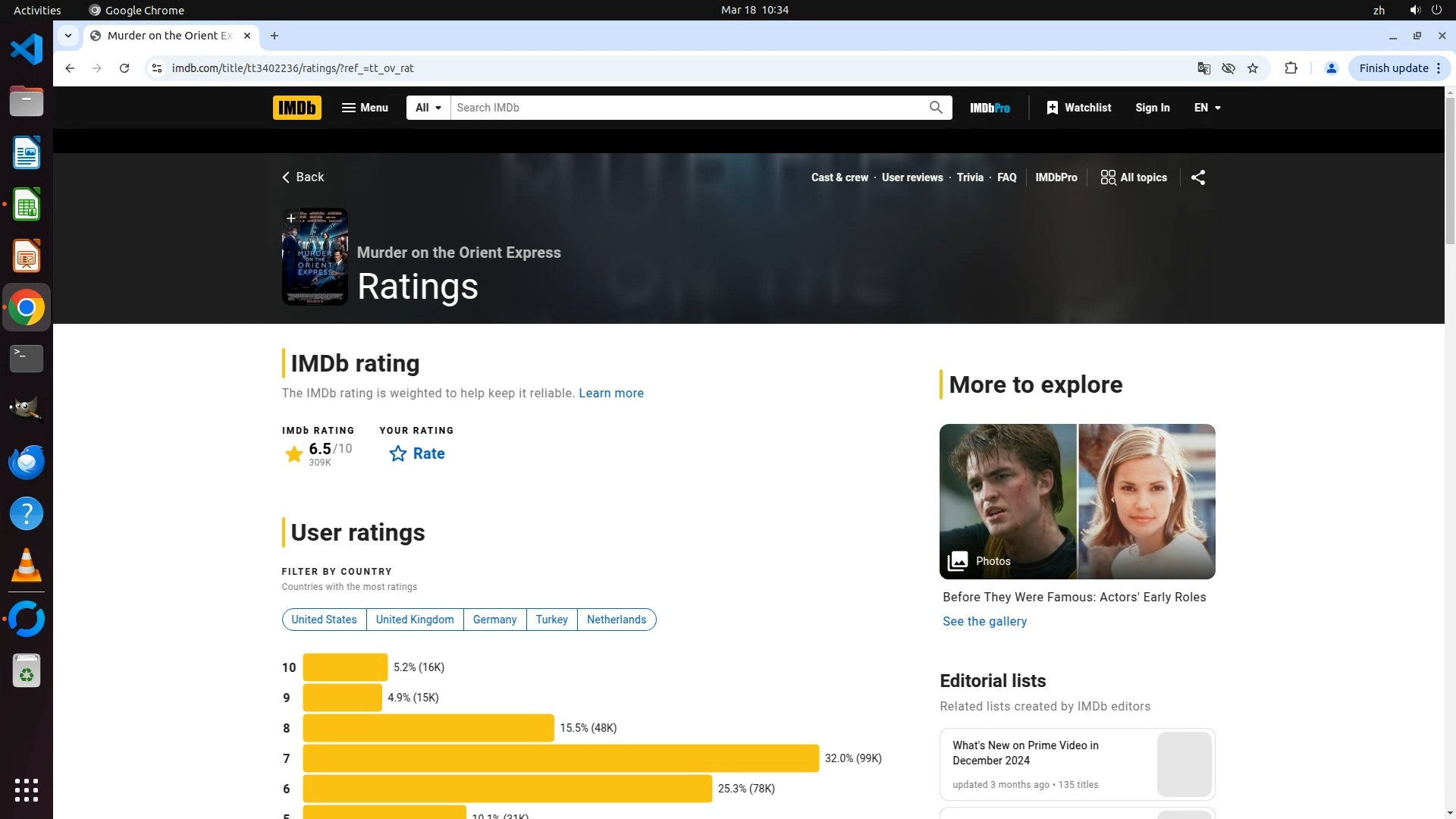
Task: Go to User reviews section
Action: coord(912,177)
